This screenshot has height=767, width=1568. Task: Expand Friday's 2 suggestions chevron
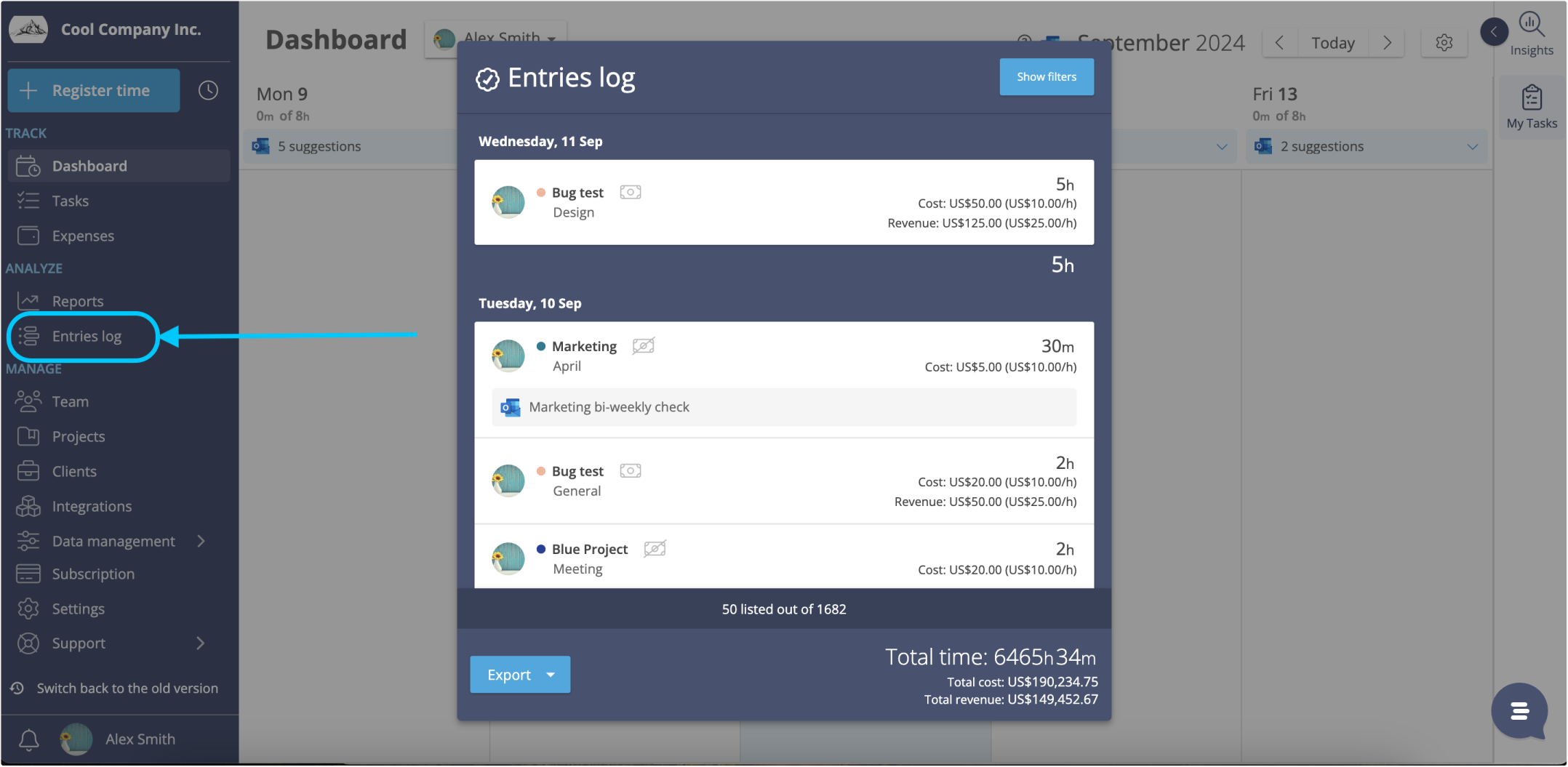point(1472,147)
